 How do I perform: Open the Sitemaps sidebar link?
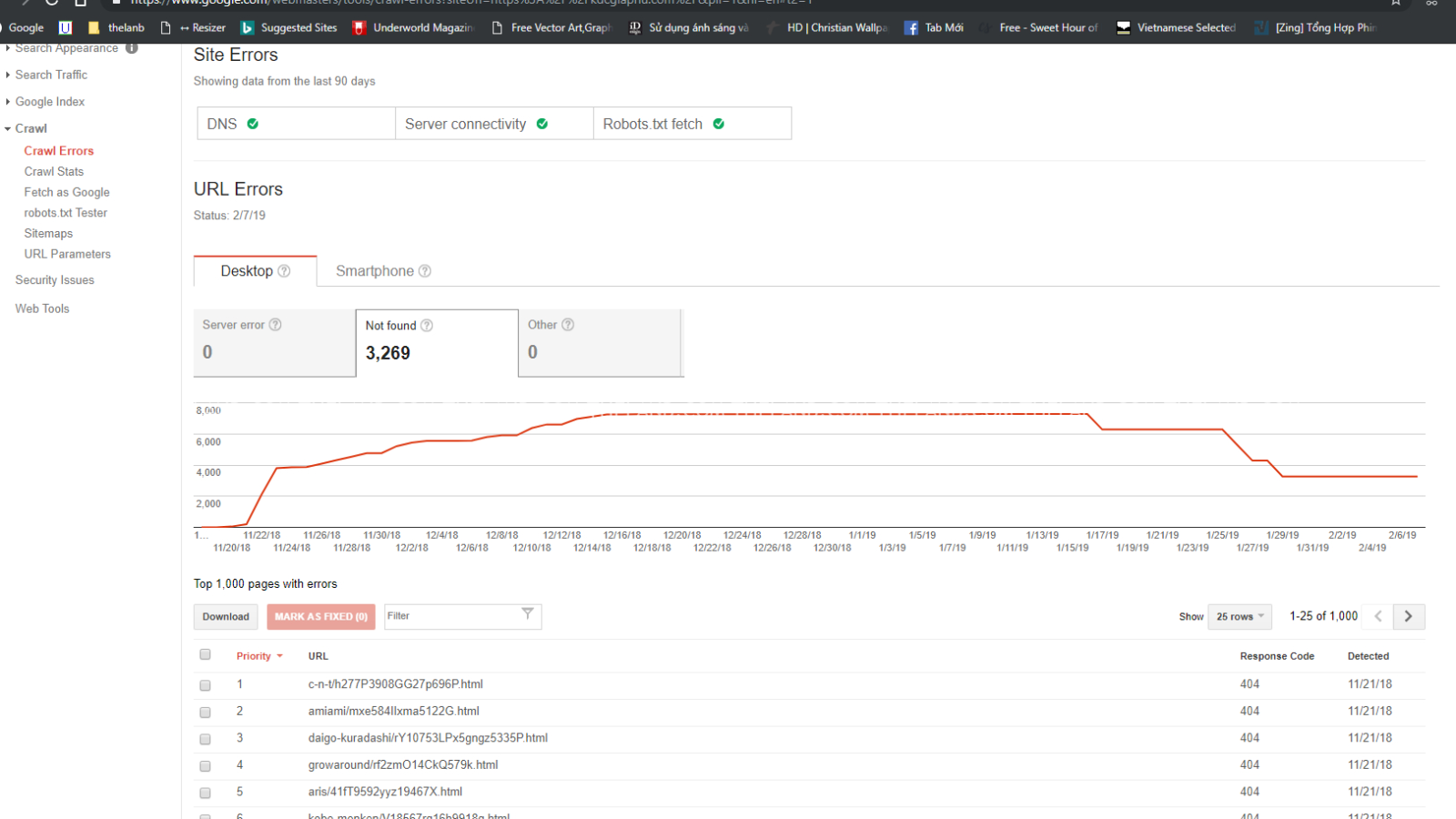[48, 234]
